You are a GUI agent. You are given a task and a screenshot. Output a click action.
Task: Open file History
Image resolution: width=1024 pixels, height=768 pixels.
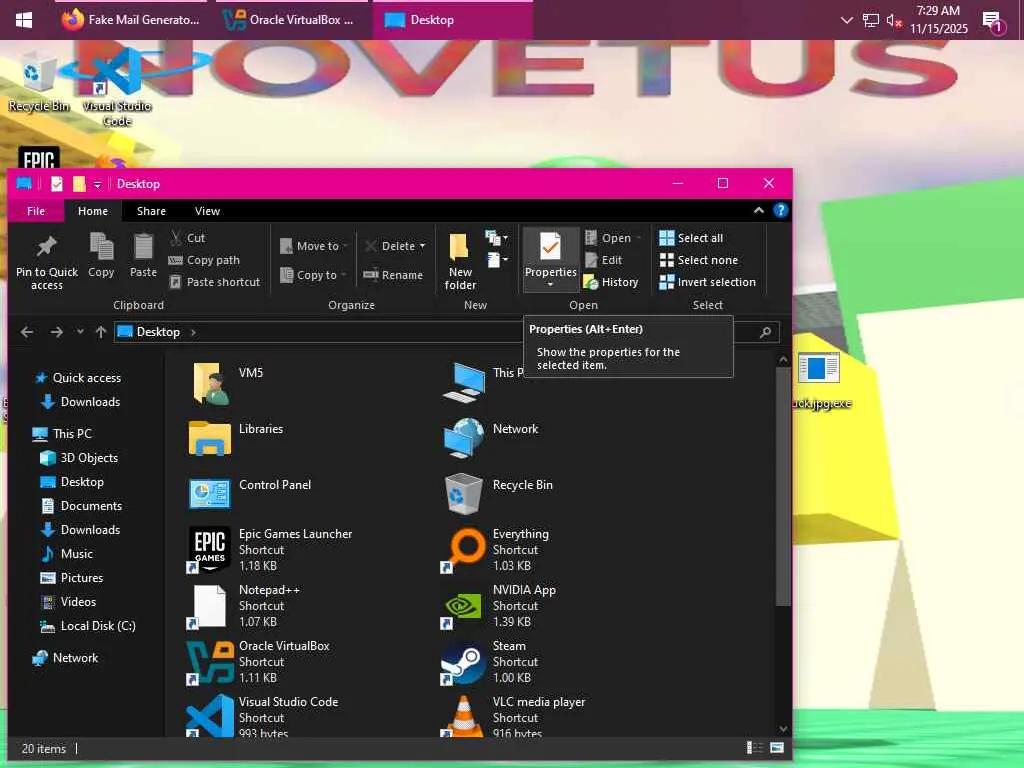click(611, 282)
